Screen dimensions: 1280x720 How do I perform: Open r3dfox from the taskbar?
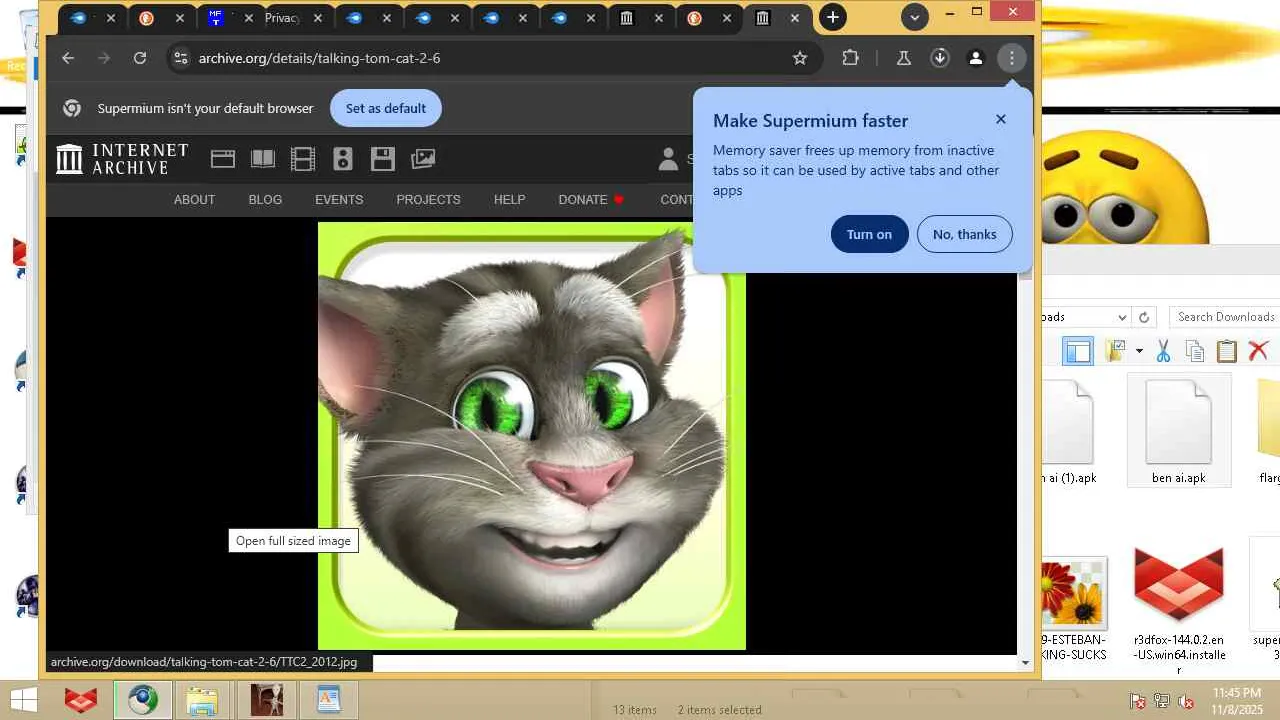click(x=81, y=700)
